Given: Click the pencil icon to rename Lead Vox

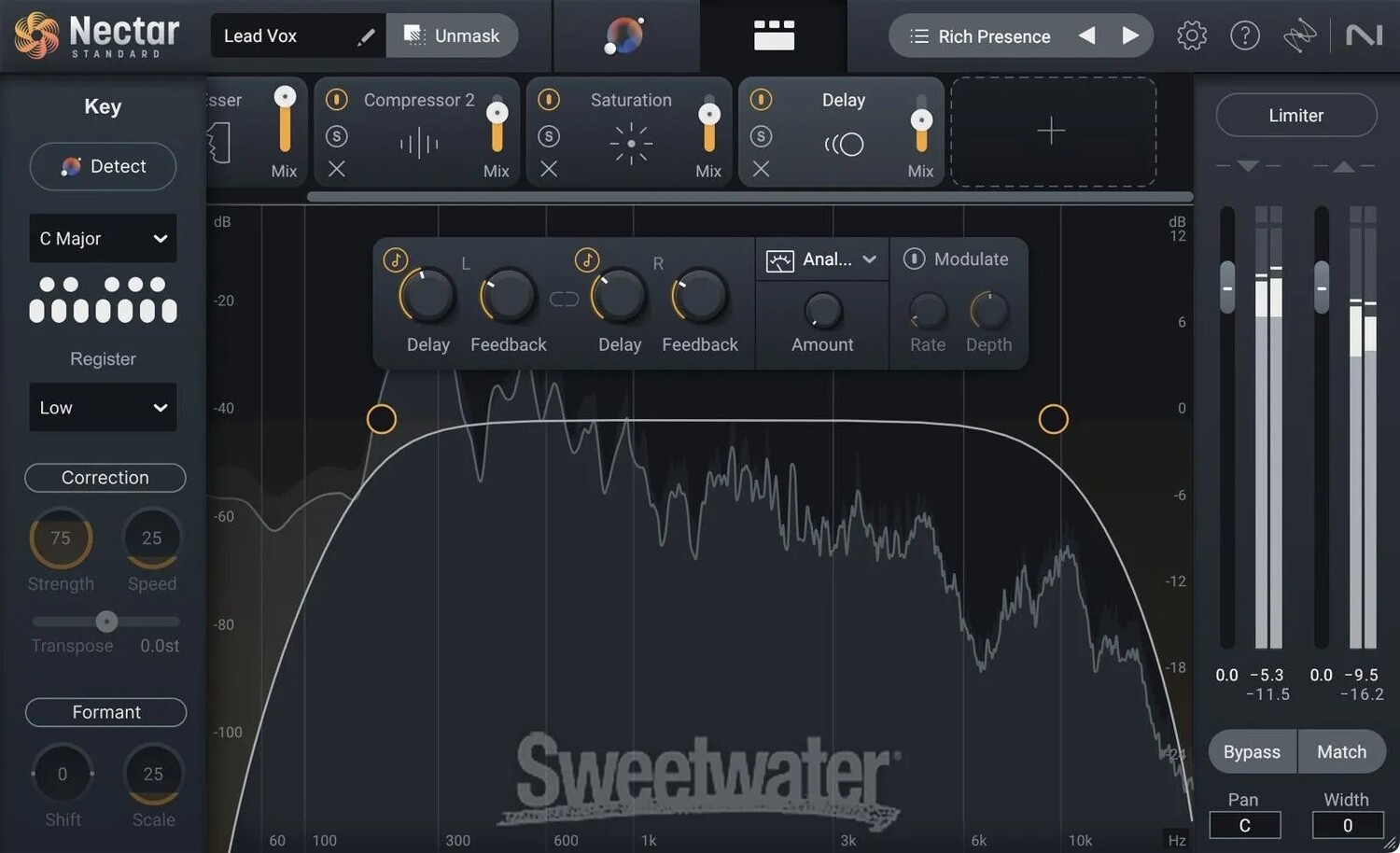Looking at the screenshot, I should click(366, 36).
